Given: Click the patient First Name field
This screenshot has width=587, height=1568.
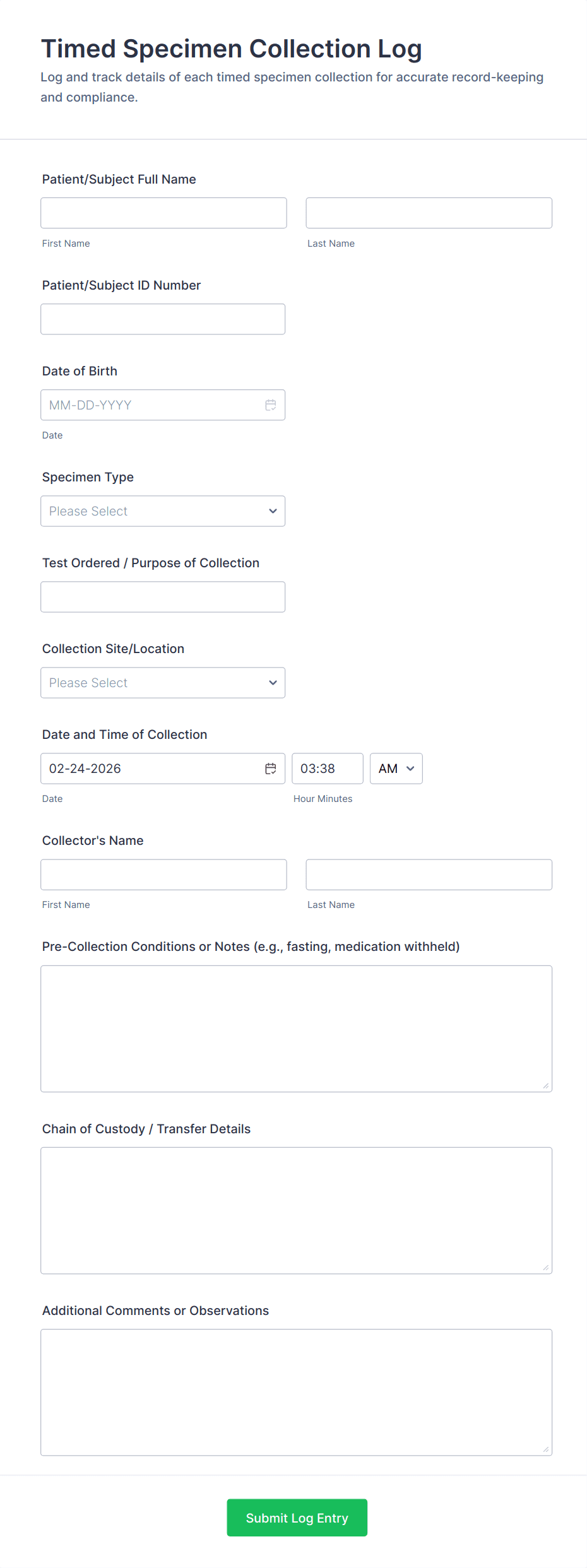Looking at the screenshot, I should pyautogui.click(x=163, y=213).
